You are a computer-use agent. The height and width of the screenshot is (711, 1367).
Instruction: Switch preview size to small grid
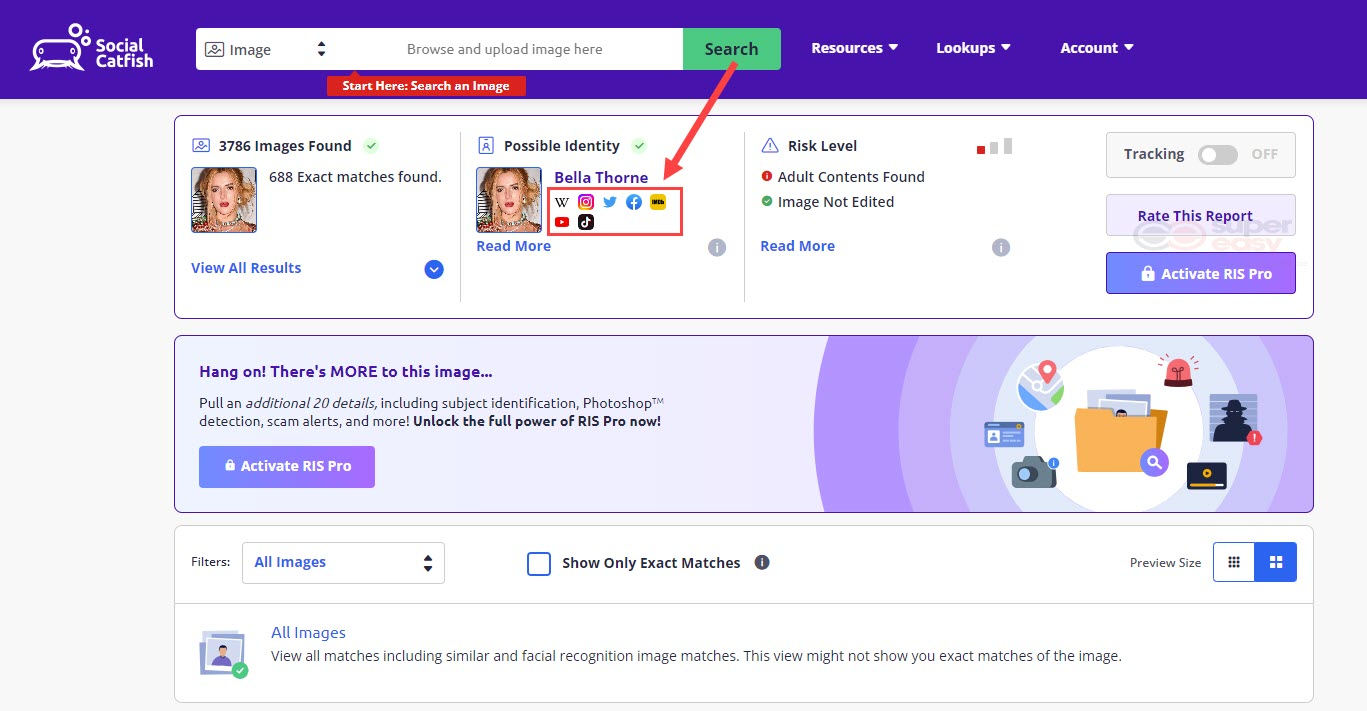[1234, 562]
